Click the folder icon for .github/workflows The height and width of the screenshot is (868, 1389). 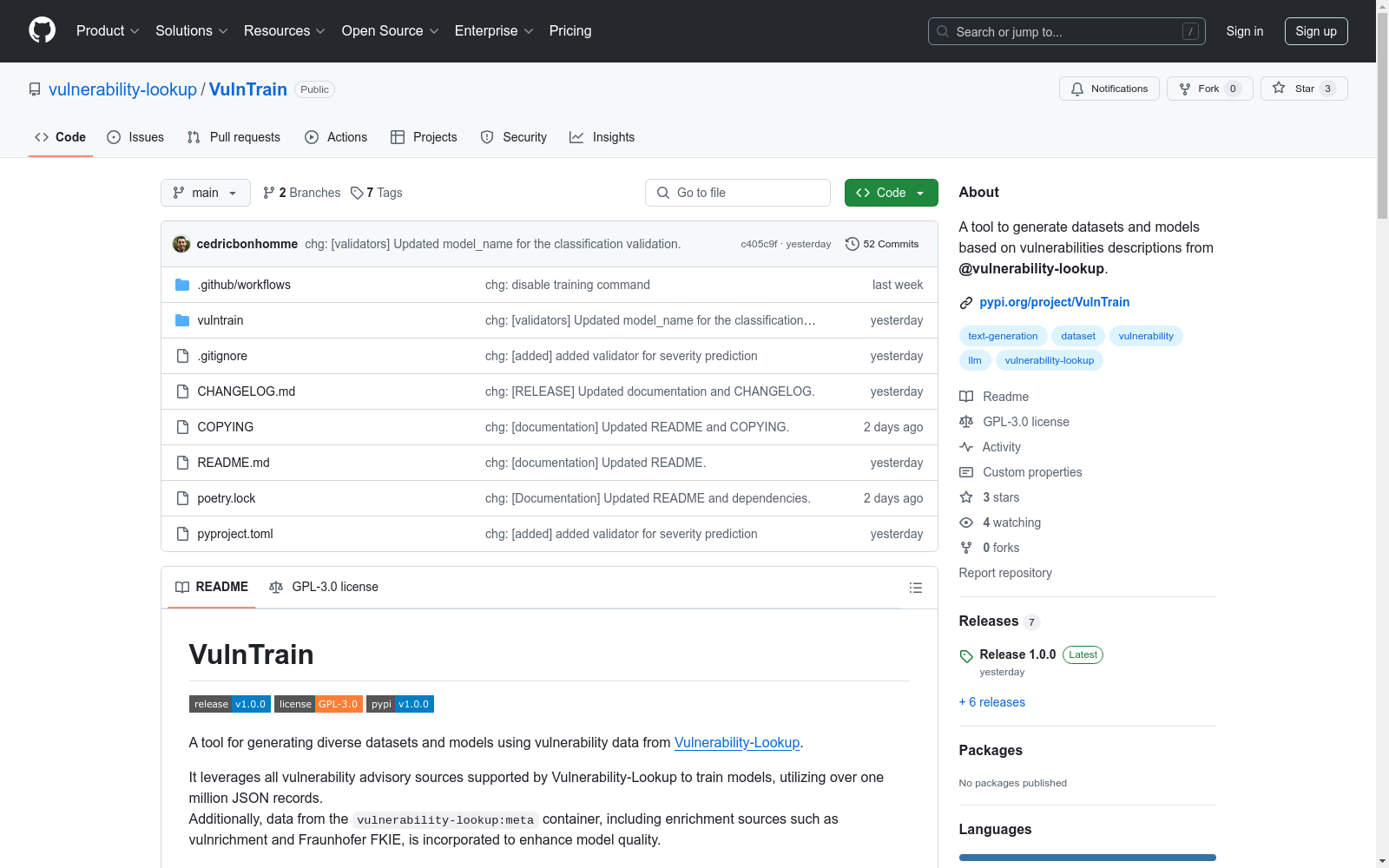click(182, 285)
